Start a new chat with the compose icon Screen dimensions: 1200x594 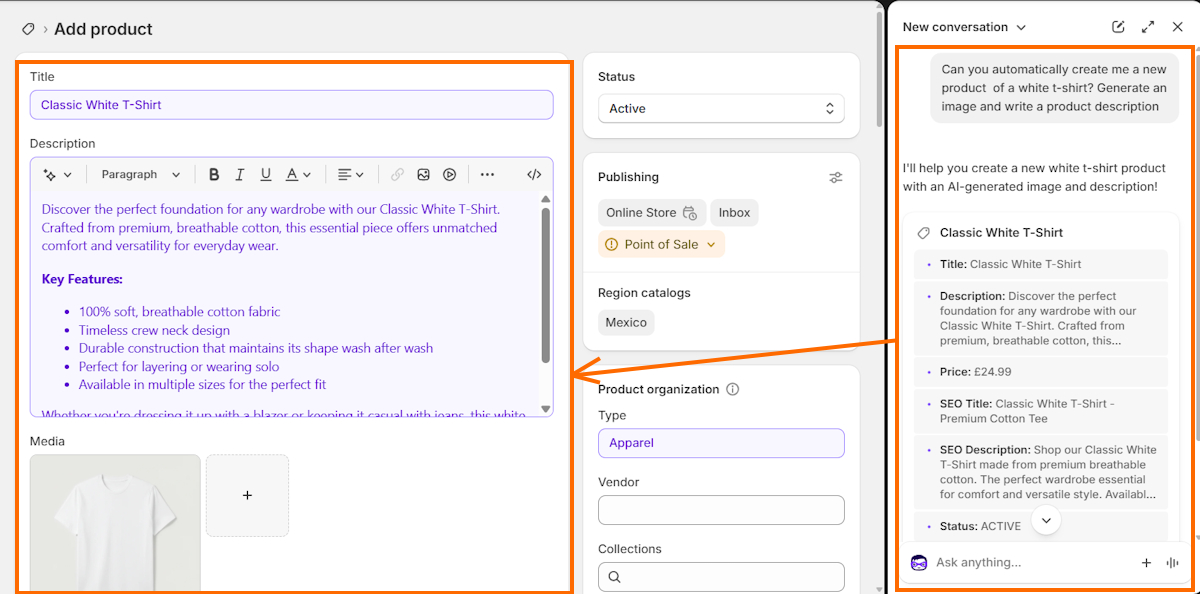point(1117,27)
